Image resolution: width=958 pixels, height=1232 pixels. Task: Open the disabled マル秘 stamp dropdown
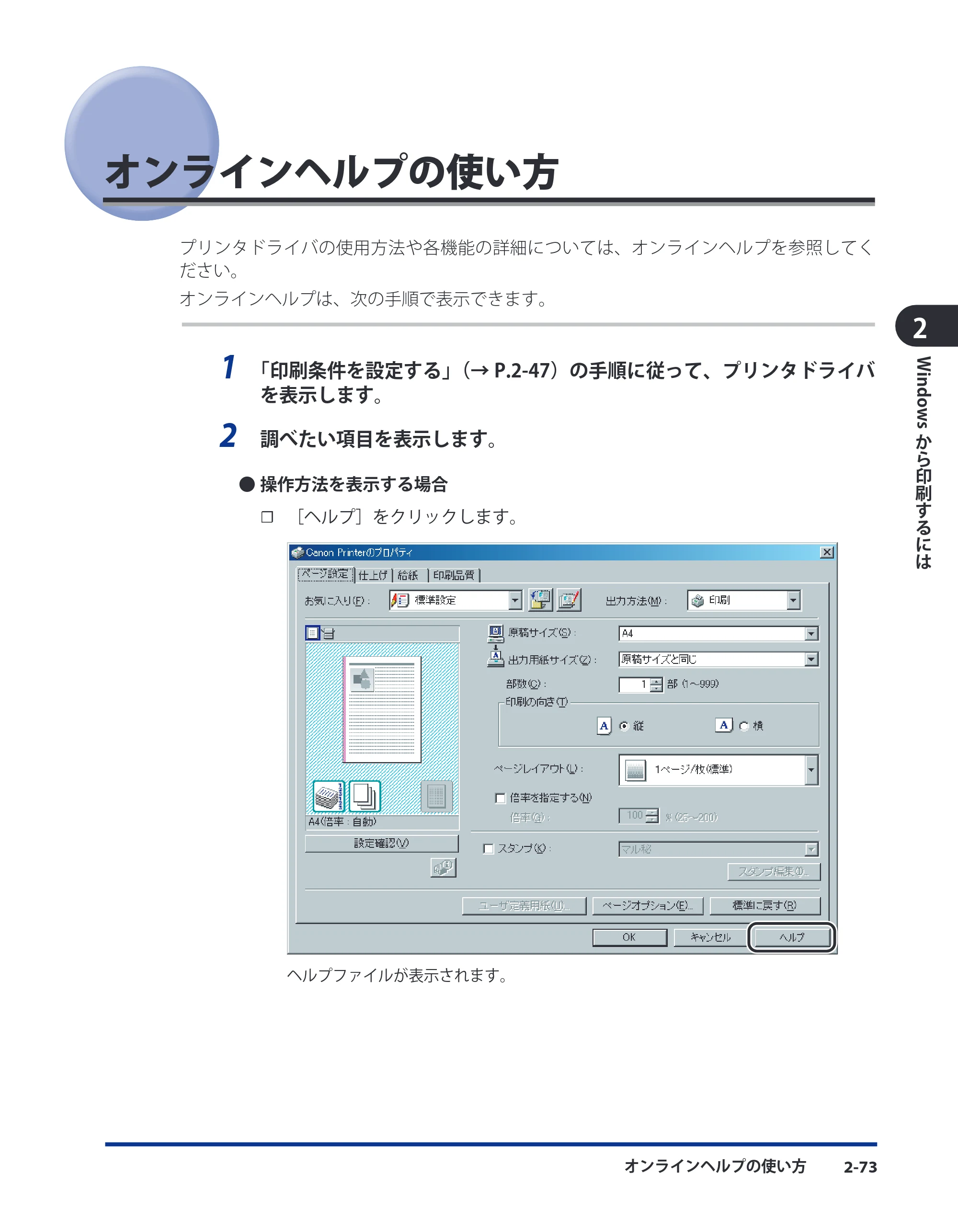click(x=718, y=849)
